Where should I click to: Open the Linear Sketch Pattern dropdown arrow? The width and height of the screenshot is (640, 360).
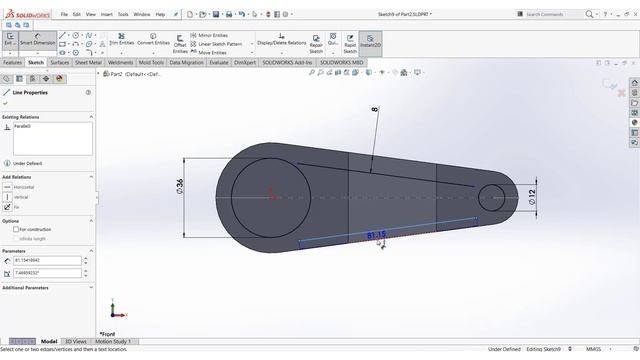coord(251,44)
